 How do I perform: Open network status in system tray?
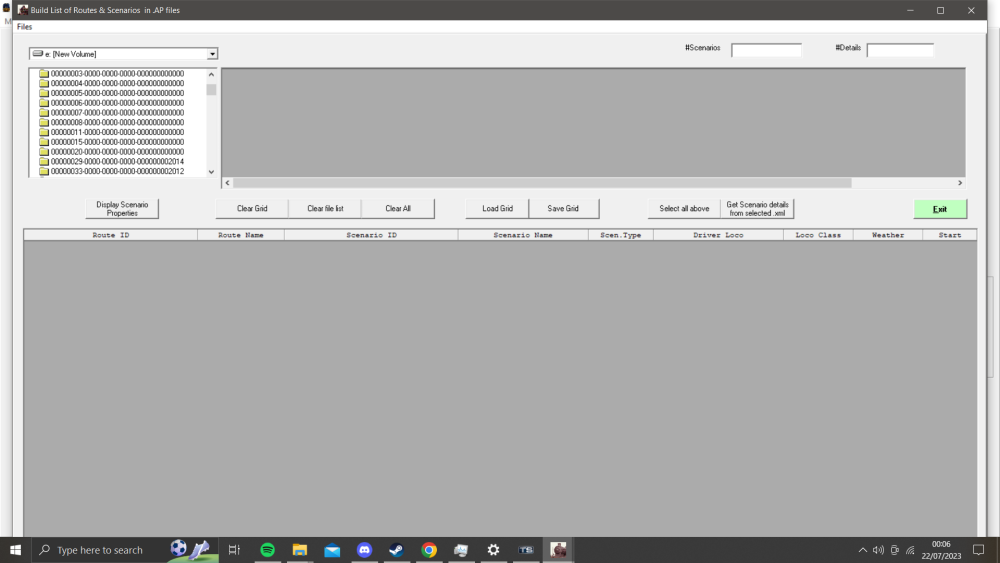[910, 550]
